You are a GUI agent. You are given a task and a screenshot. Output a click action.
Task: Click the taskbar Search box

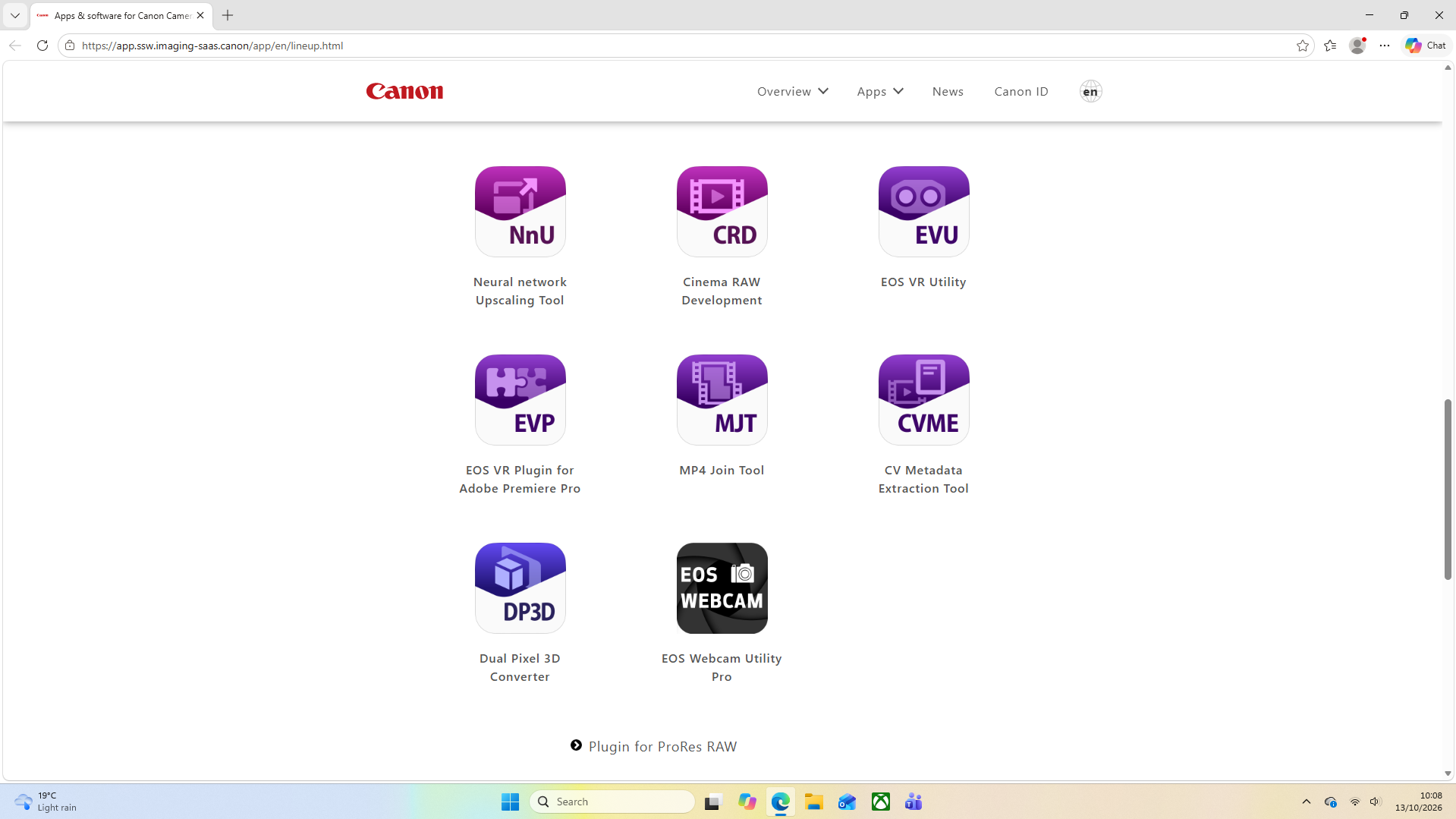(612, 802)
